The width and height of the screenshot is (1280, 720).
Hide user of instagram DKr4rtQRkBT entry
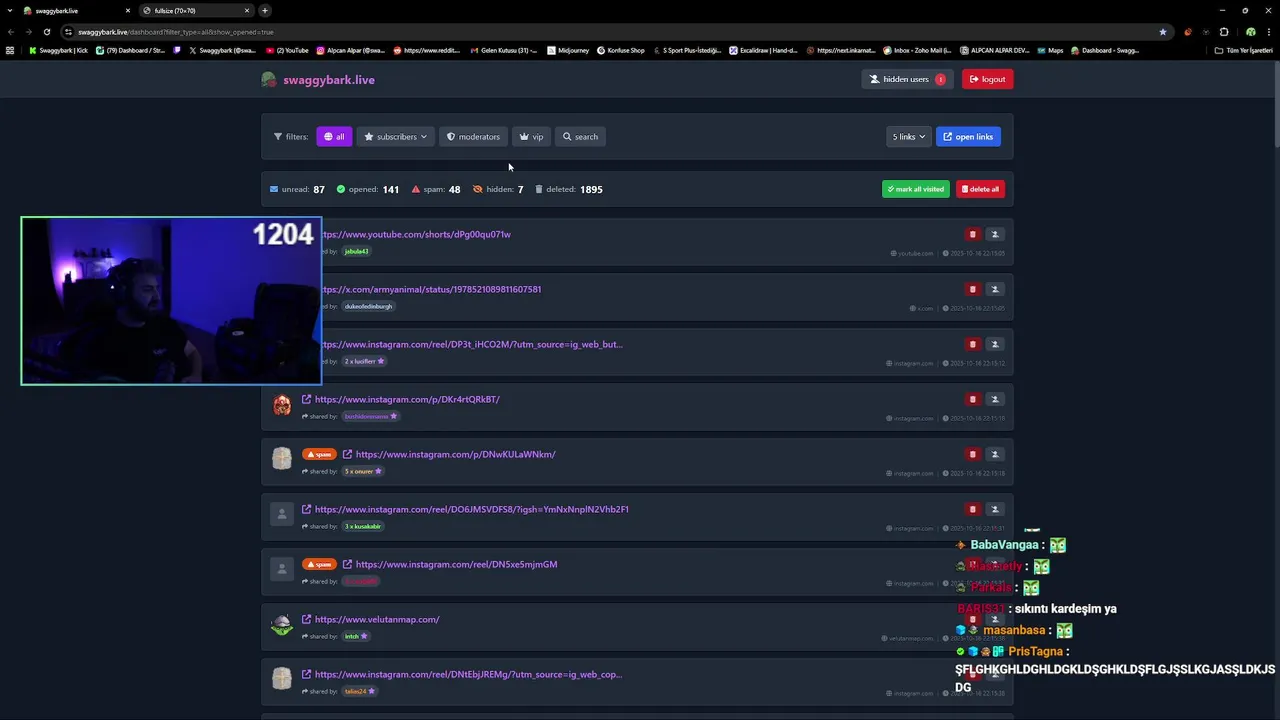[x=994, y=399]
